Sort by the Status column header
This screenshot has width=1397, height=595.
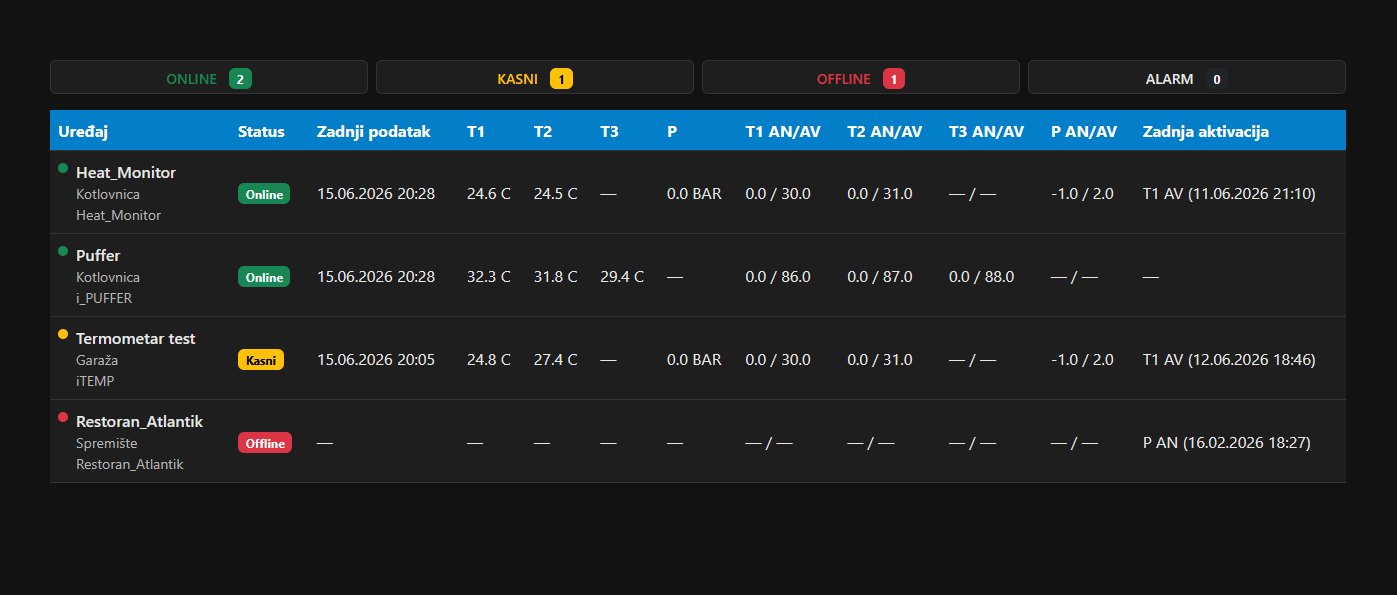point(261,131)
